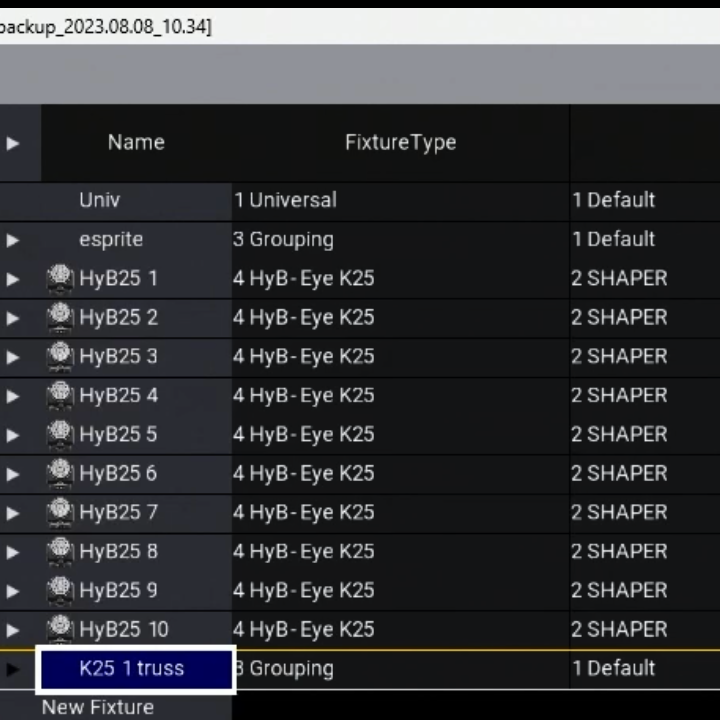Expand the HyB25 6 fixture row
The width and height of the screenshot is (720, 720).
13,474
